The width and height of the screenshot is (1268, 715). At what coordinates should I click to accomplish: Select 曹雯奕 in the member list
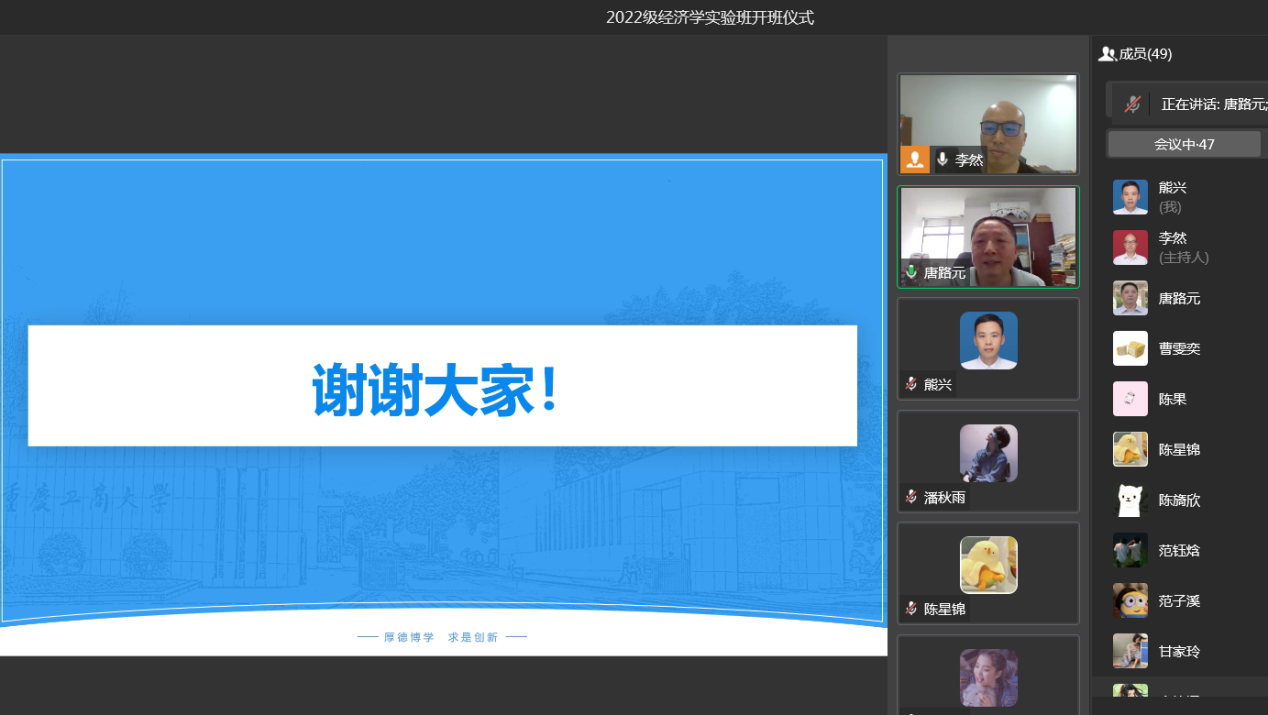point(1179,349)
